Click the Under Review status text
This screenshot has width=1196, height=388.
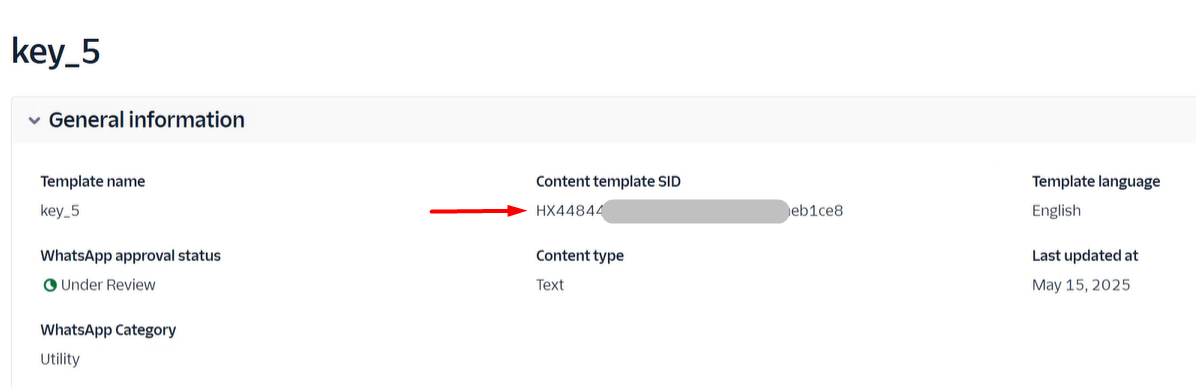(x=108, y=285)
